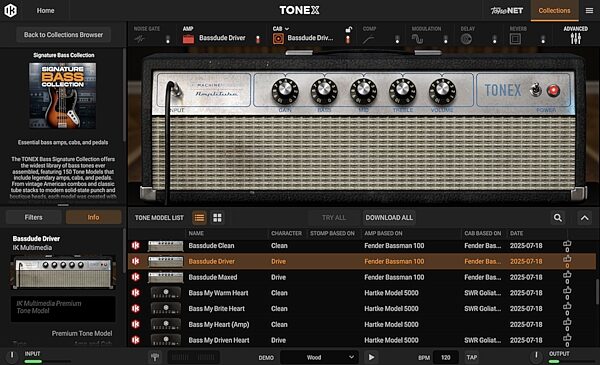
Task: Open the tone model search
Action: coord(558,218)
